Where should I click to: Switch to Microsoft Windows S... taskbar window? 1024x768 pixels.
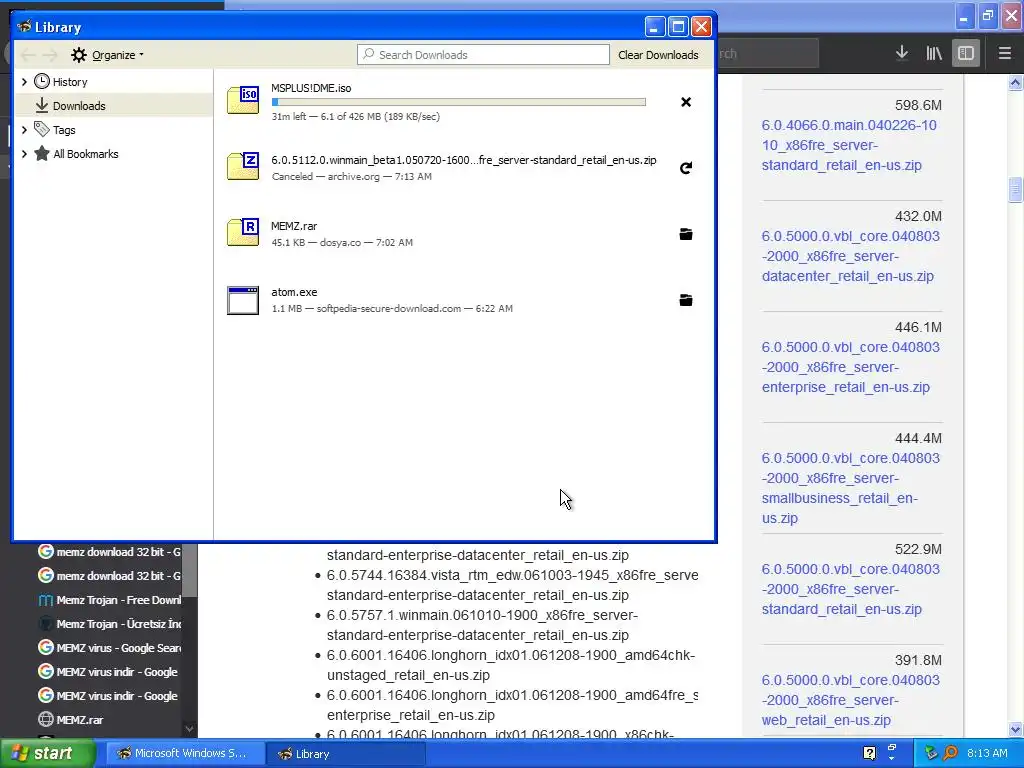point(185,753)
